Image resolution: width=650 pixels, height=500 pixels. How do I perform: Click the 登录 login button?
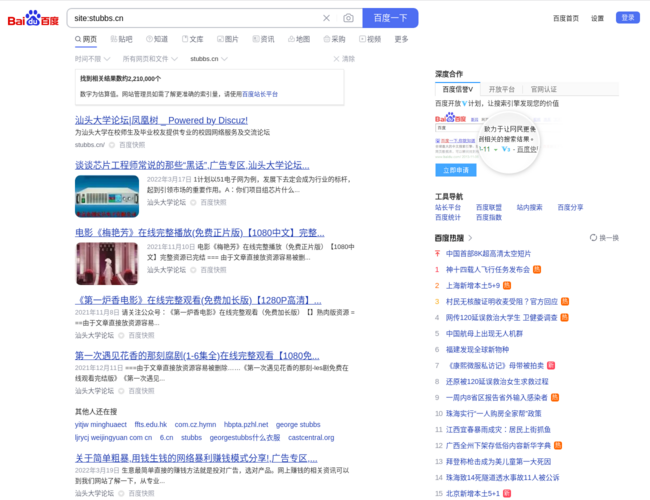(628, 18)
